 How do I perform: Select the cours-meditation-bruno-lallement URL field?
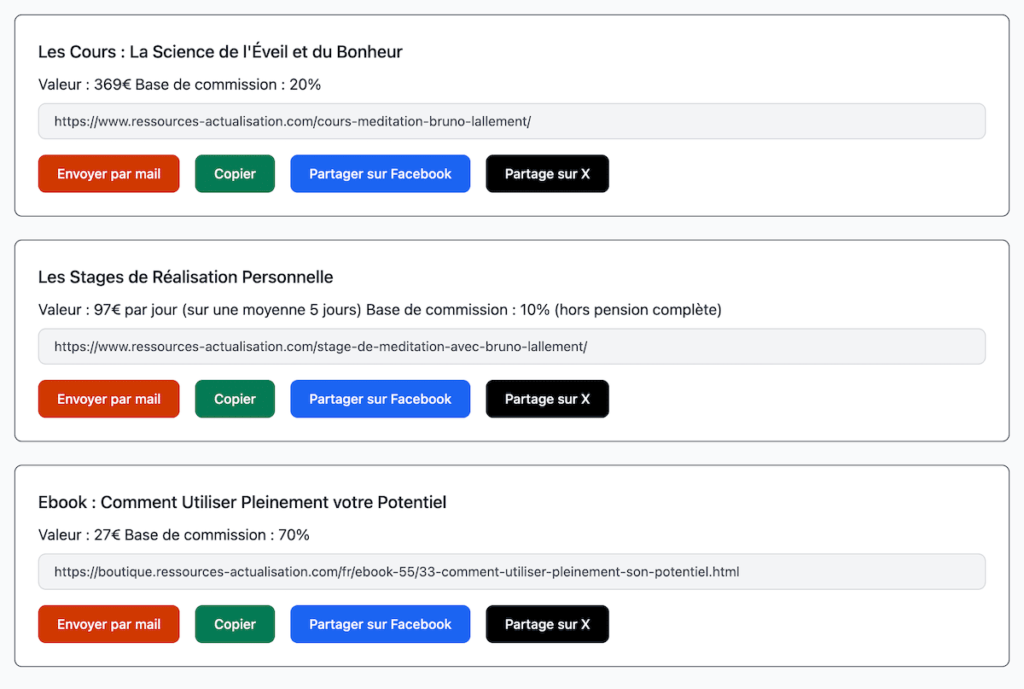[x=512, y=121]
